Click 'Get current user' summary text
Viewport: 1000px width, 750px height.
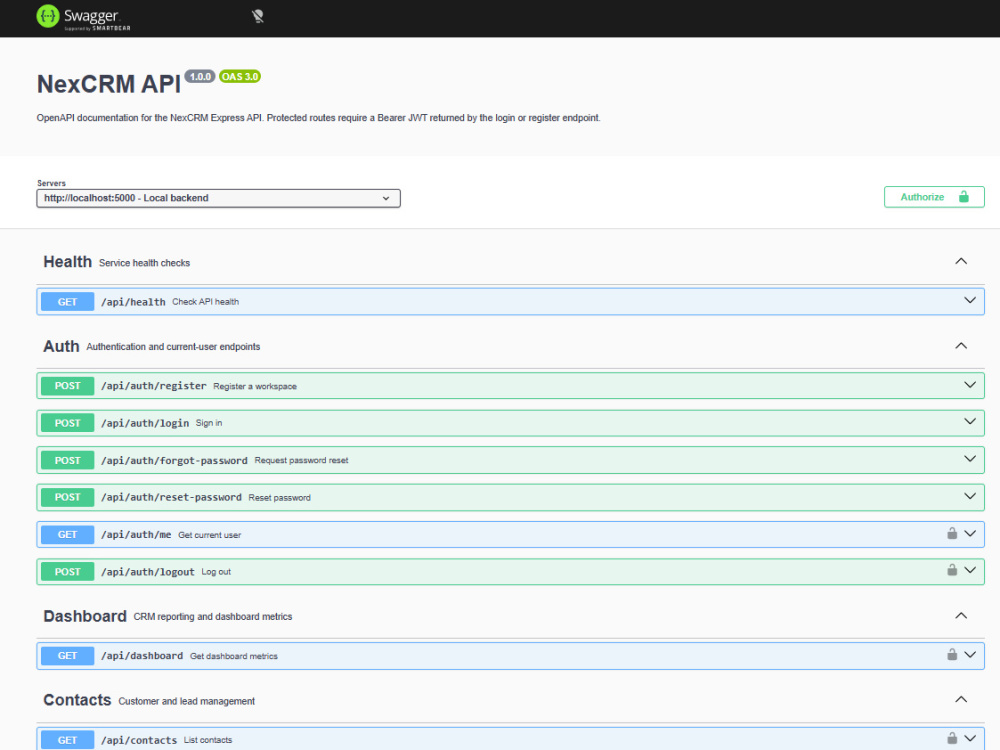[209, 535]
